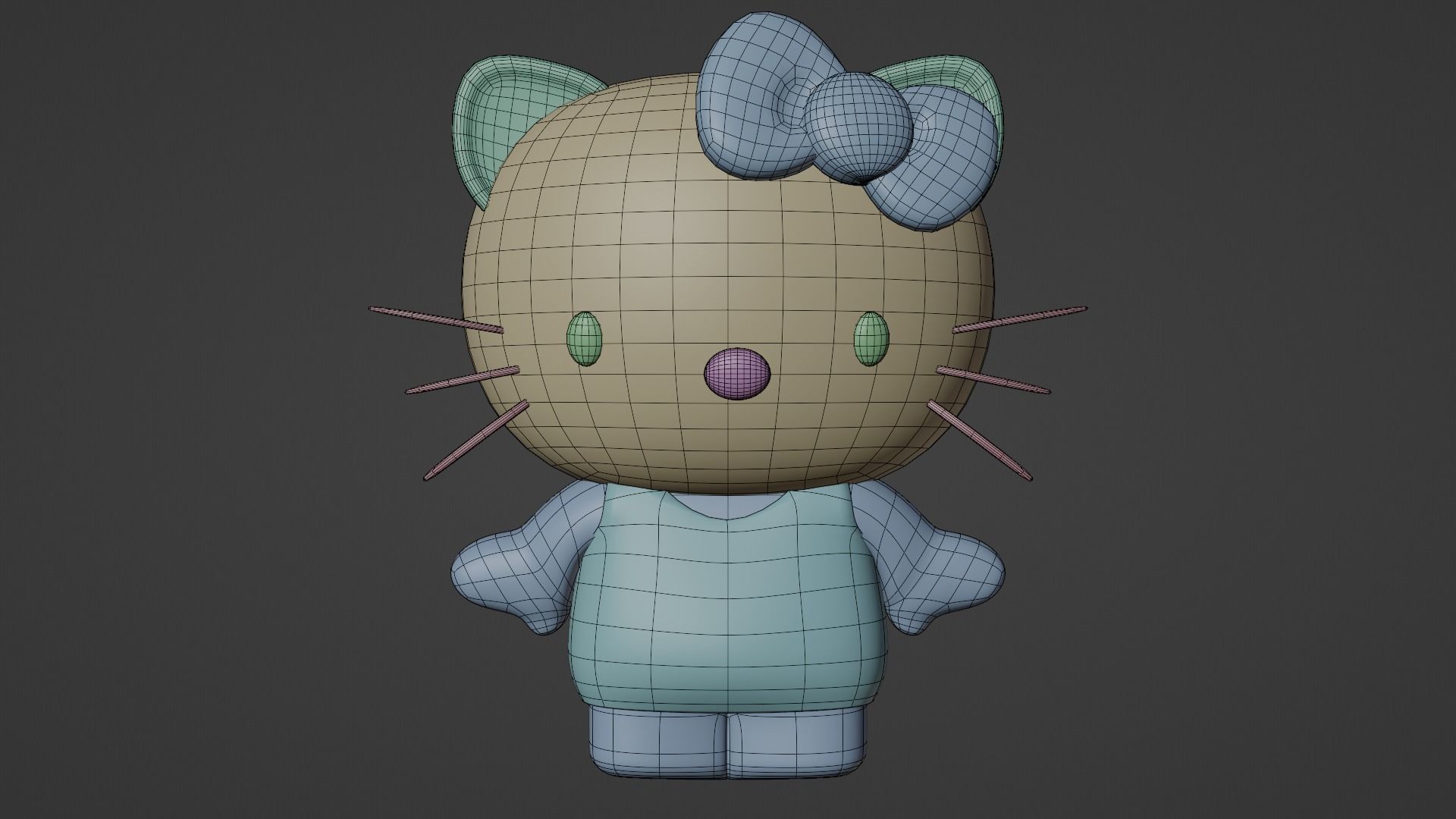Select the green eye on the right side
1456x819 pixels.
[871, 338]
